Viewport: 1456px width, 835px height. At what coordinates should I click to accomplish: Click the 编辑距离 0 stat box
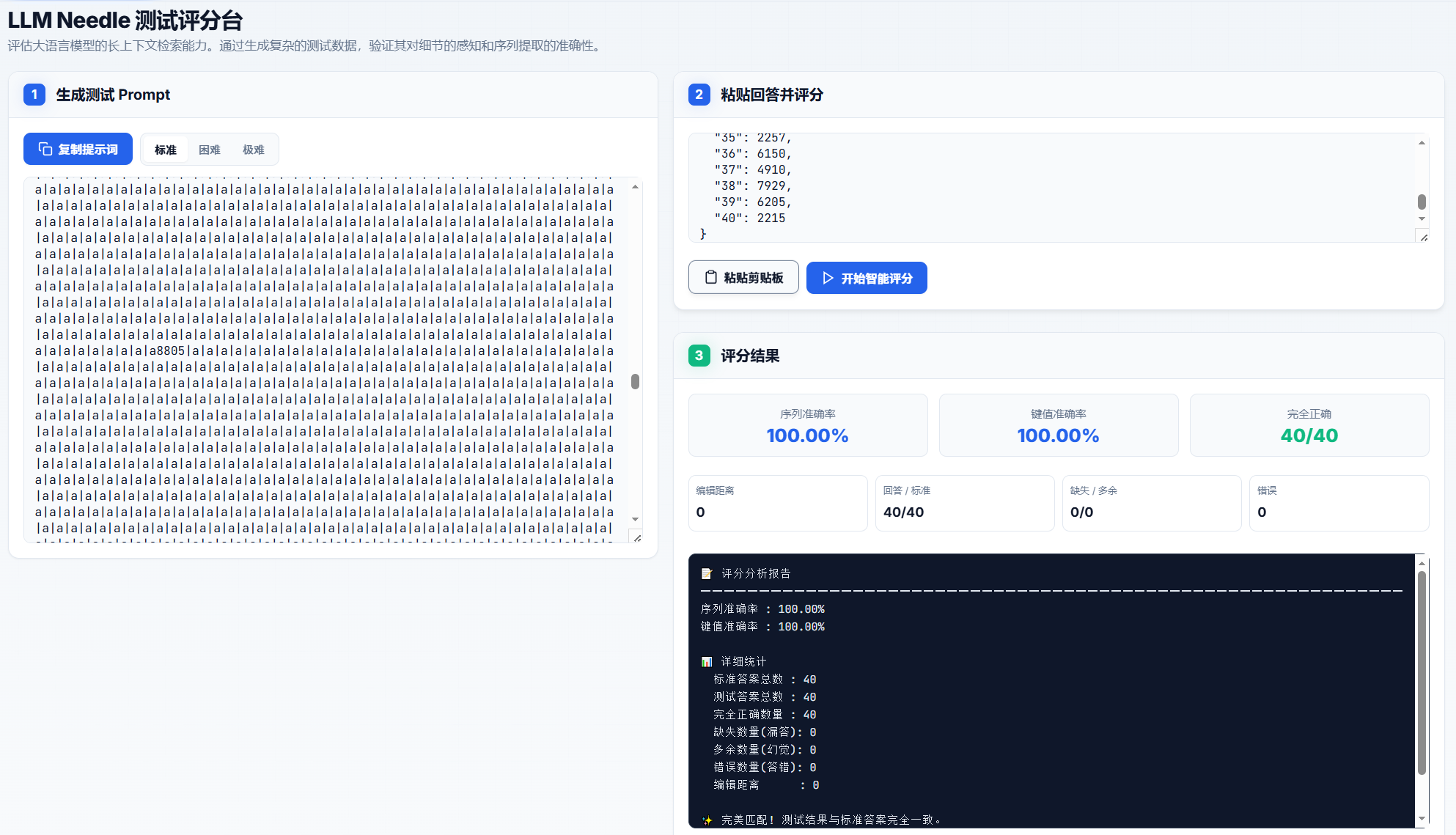778,503
